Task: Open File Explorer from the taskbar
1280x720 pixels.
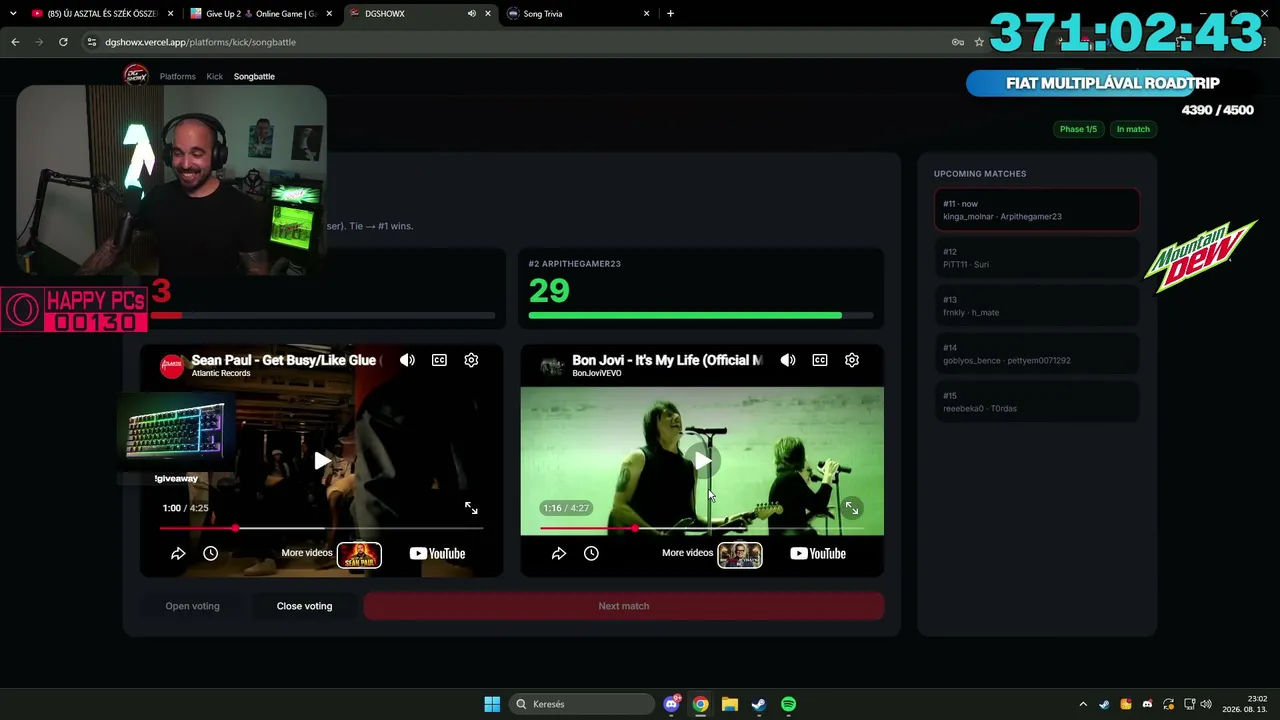Action: pos(730,704)
